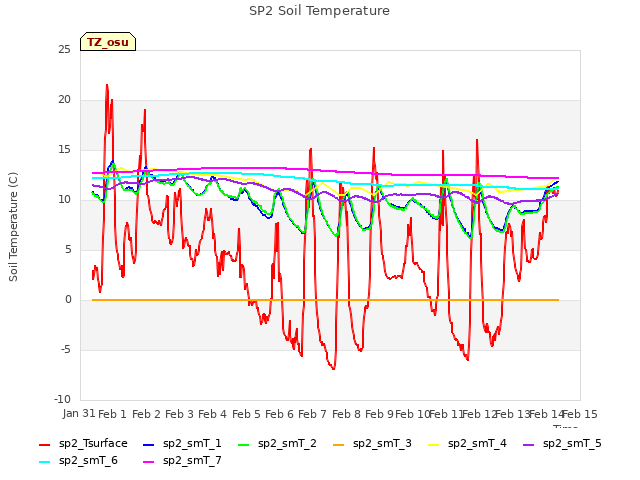
Task: Click the green sp2_smT_2 legend swatch
Action: (x=244, y=444)
